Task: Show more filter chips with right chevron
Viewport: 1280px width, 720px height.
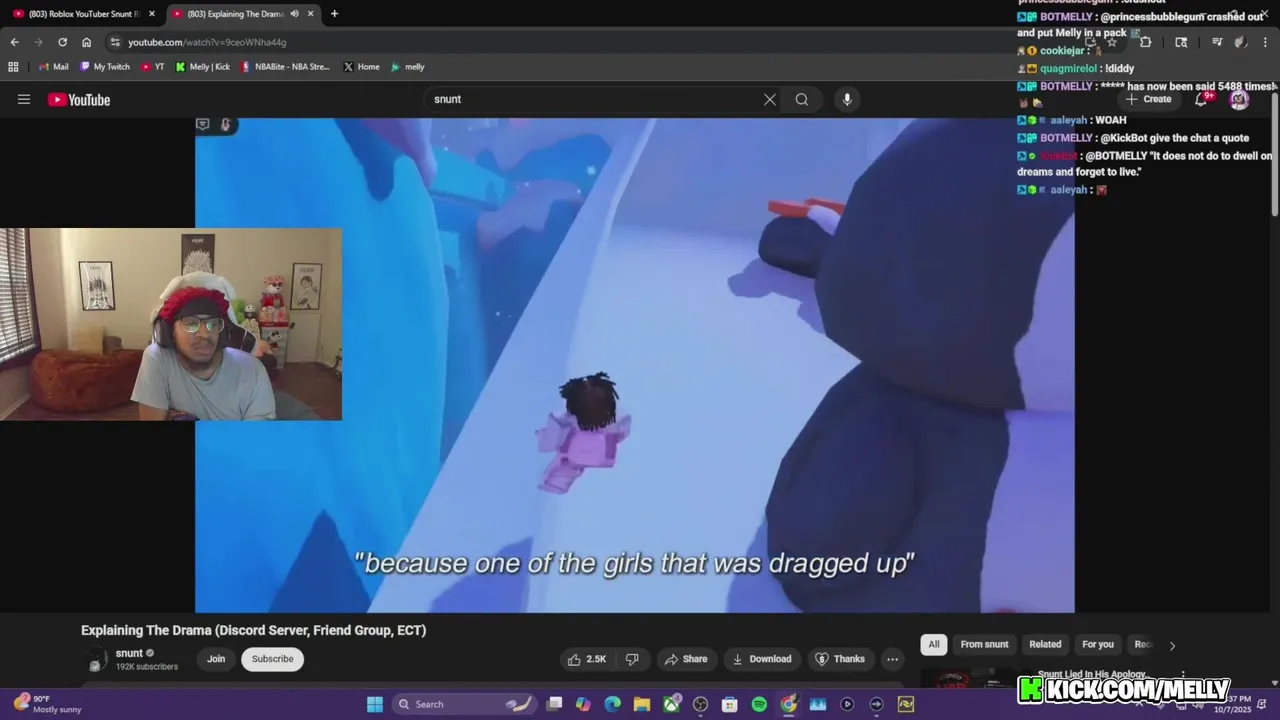Action: pyautogui.click(x=1172, y=645)
